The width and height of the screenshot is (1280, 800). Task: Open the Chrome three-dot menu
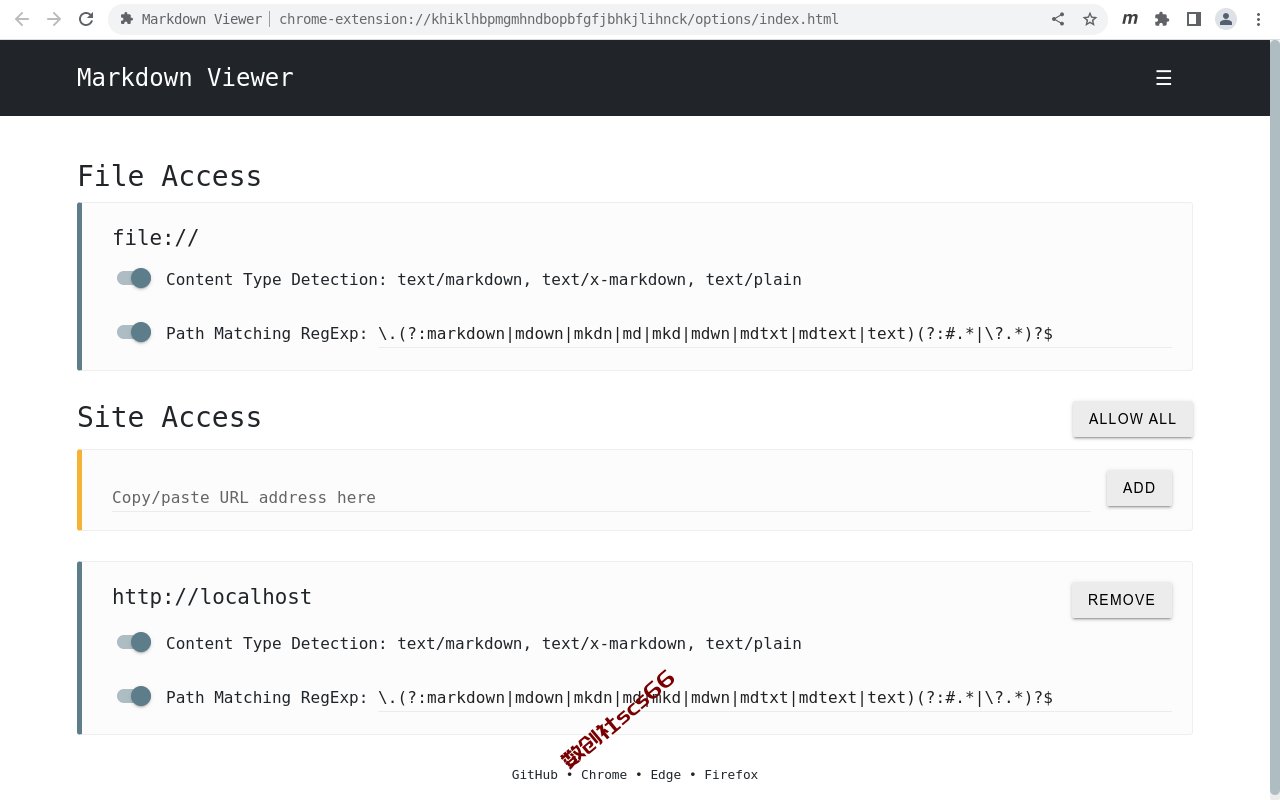click(x=1258, y=19)
